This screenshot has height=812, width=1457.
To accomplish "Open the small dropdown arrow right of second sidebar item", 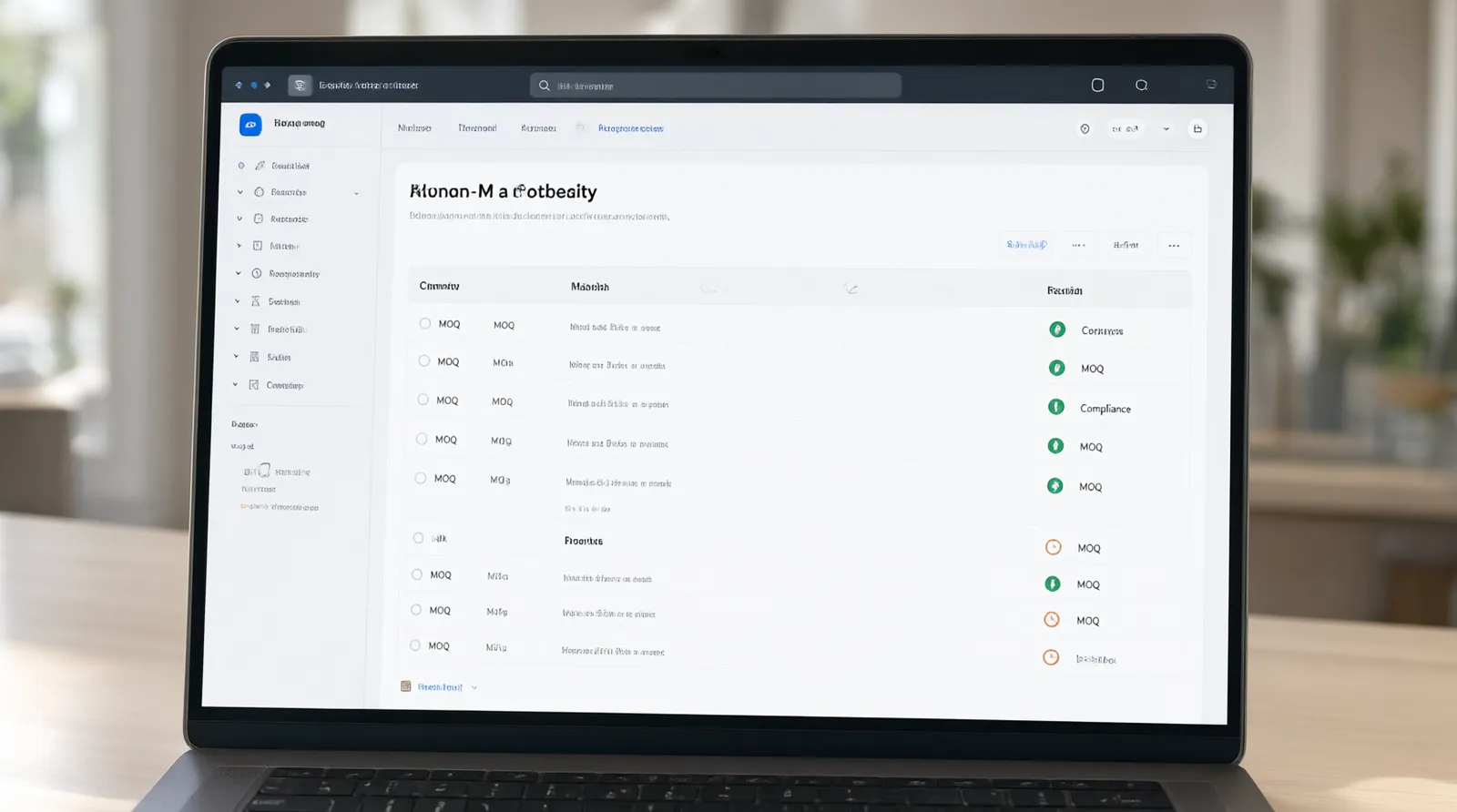I will 356,193.
